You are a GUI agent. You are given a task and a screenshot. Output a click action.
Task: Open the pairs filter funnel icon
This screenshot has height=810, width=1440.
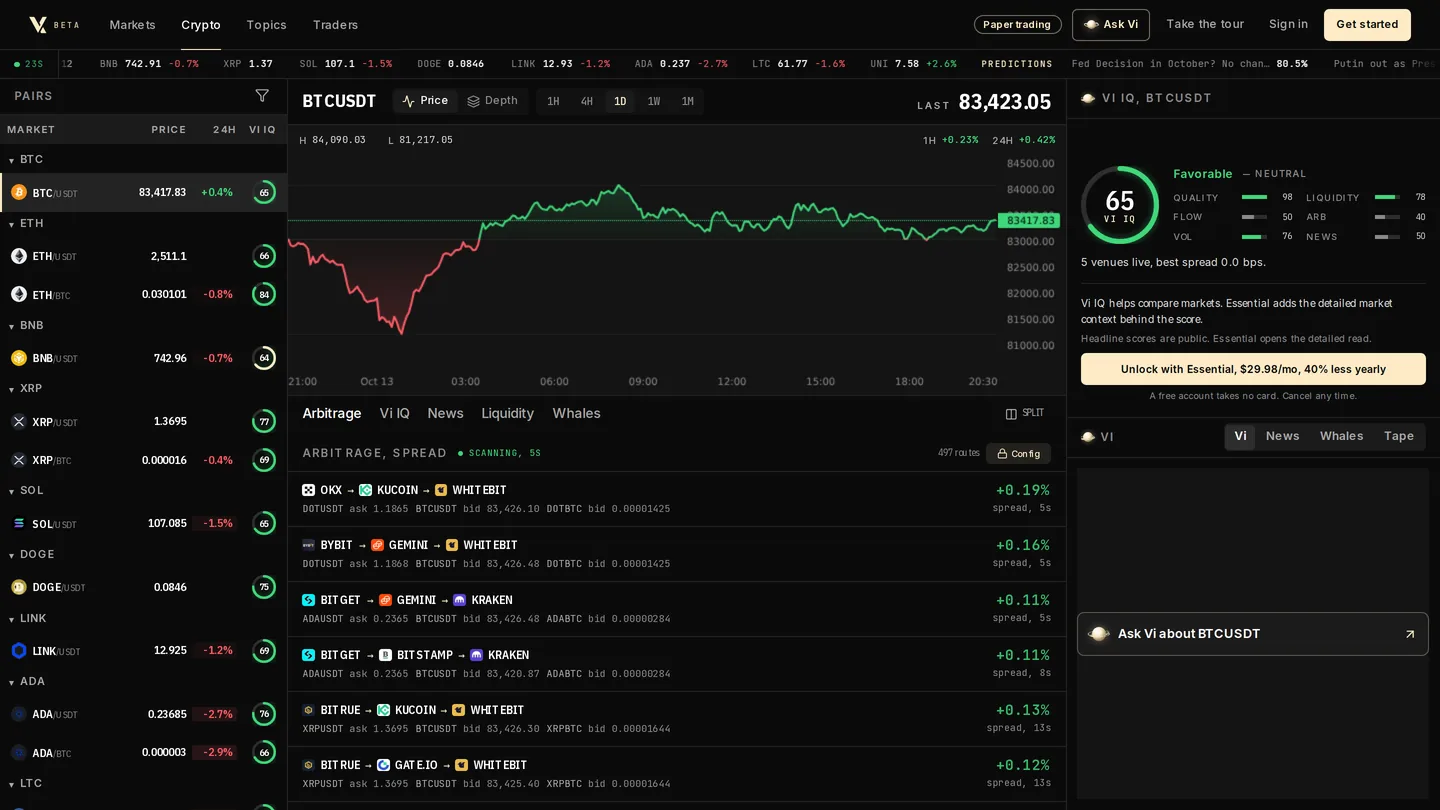click(x=262, y=96)
